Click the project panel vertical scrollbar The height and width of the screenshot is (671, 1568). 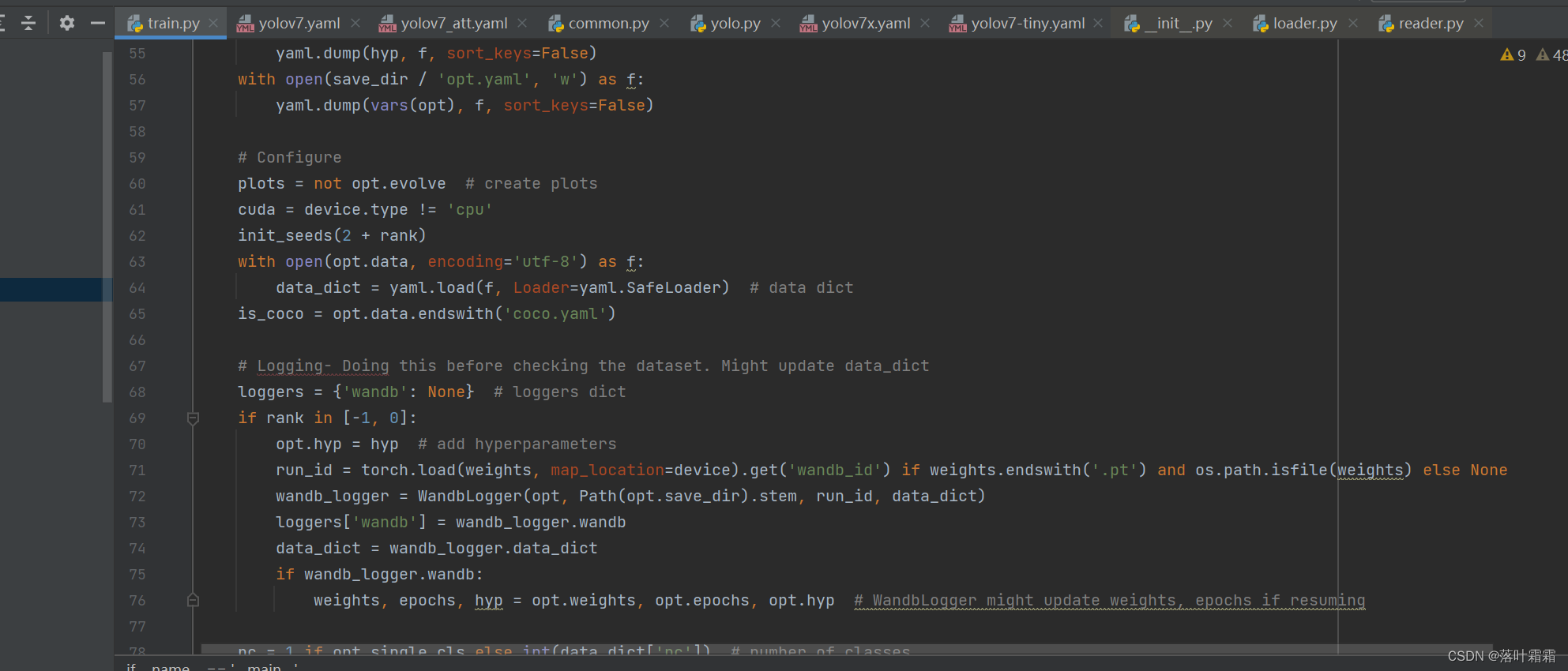pyautogui.click(x=107, y=227)
